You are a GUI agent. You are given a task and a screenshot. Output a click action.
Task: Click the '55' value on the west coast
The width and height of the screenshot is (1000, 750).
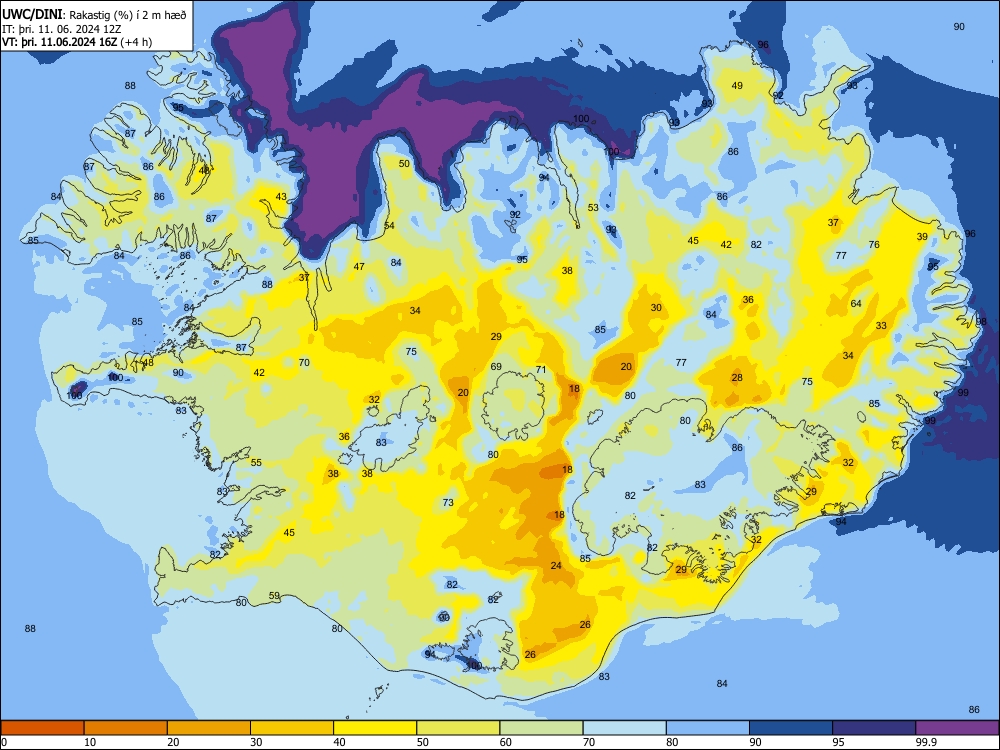pos(256,462)
